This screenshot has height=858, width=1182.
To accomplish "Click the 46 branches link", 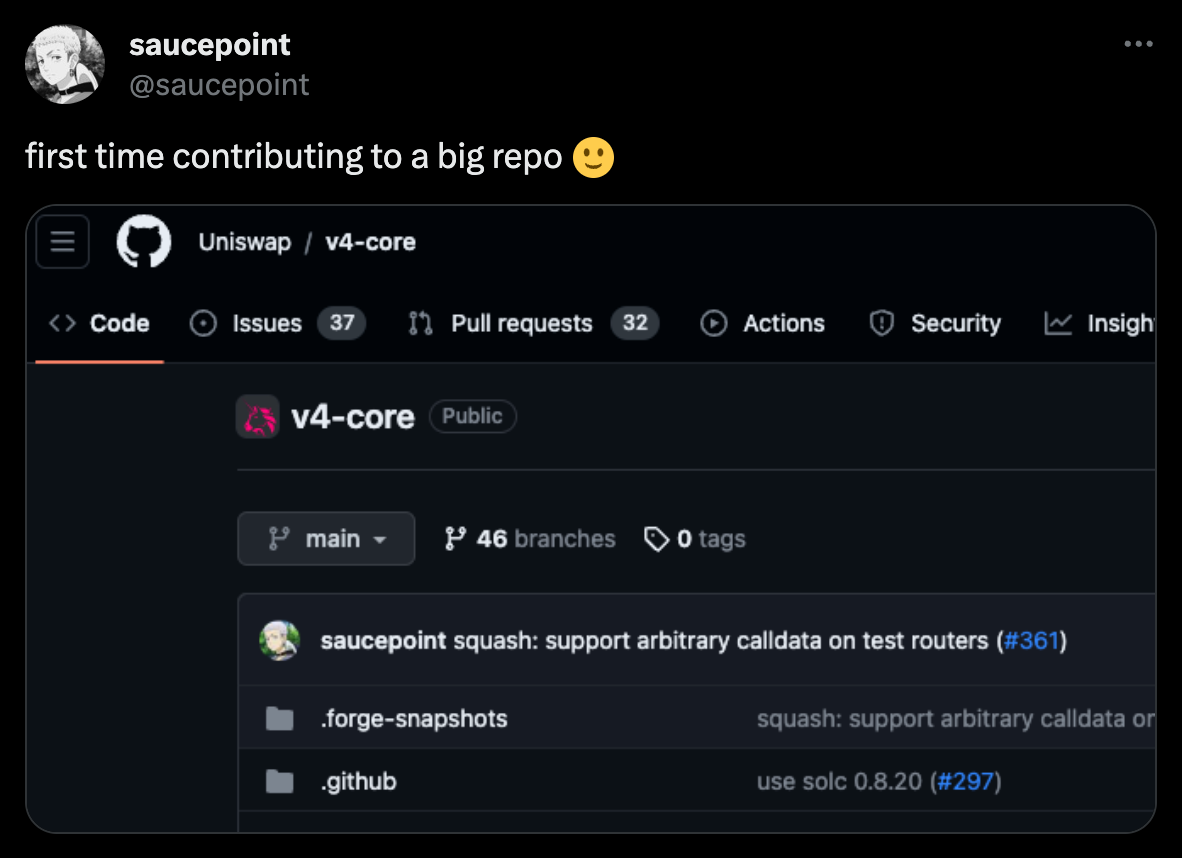I will tap(528, 539).
